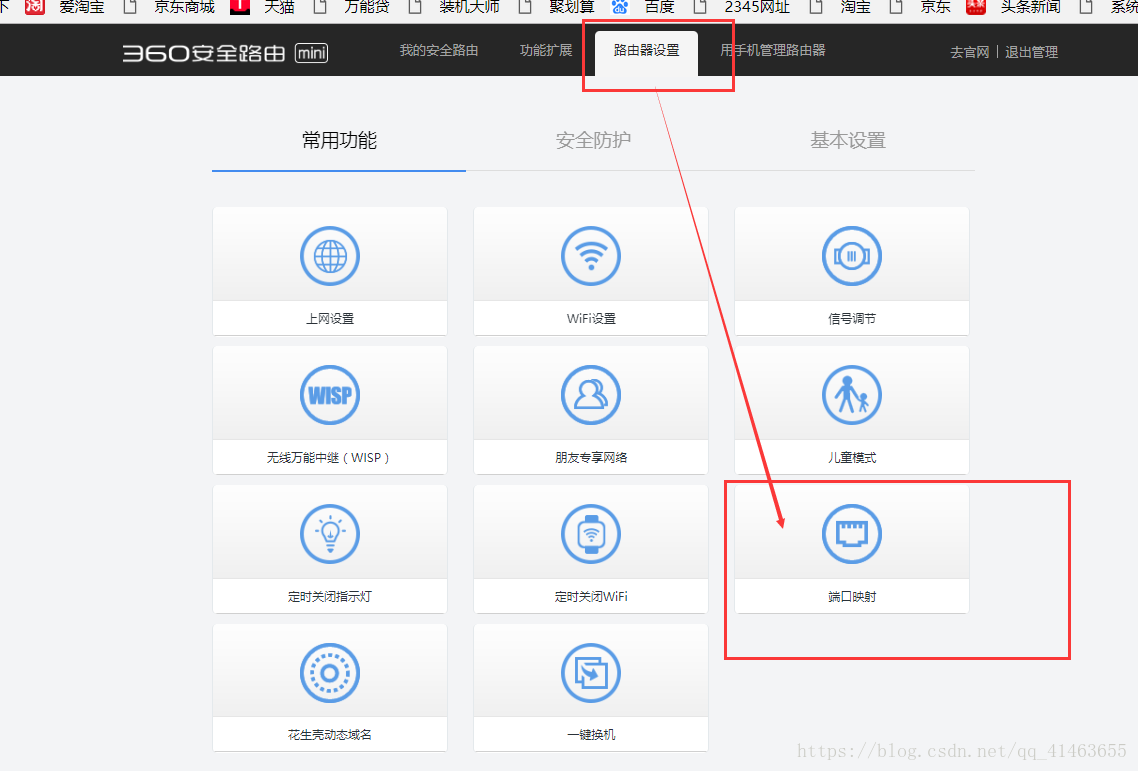Switch to 基本设置 section tab

[848, 140]
